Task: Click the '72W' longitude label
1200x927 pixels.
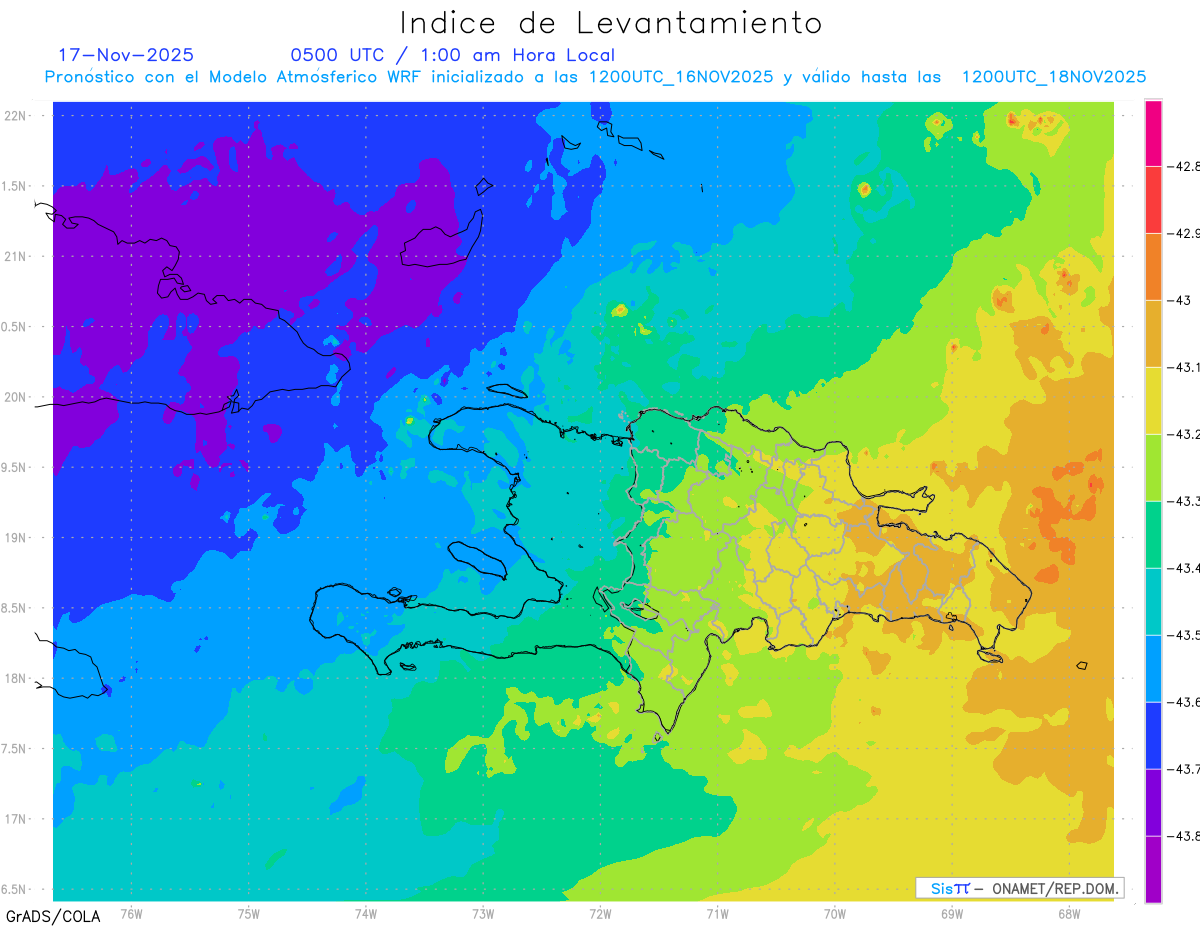Action: (600, 914)
